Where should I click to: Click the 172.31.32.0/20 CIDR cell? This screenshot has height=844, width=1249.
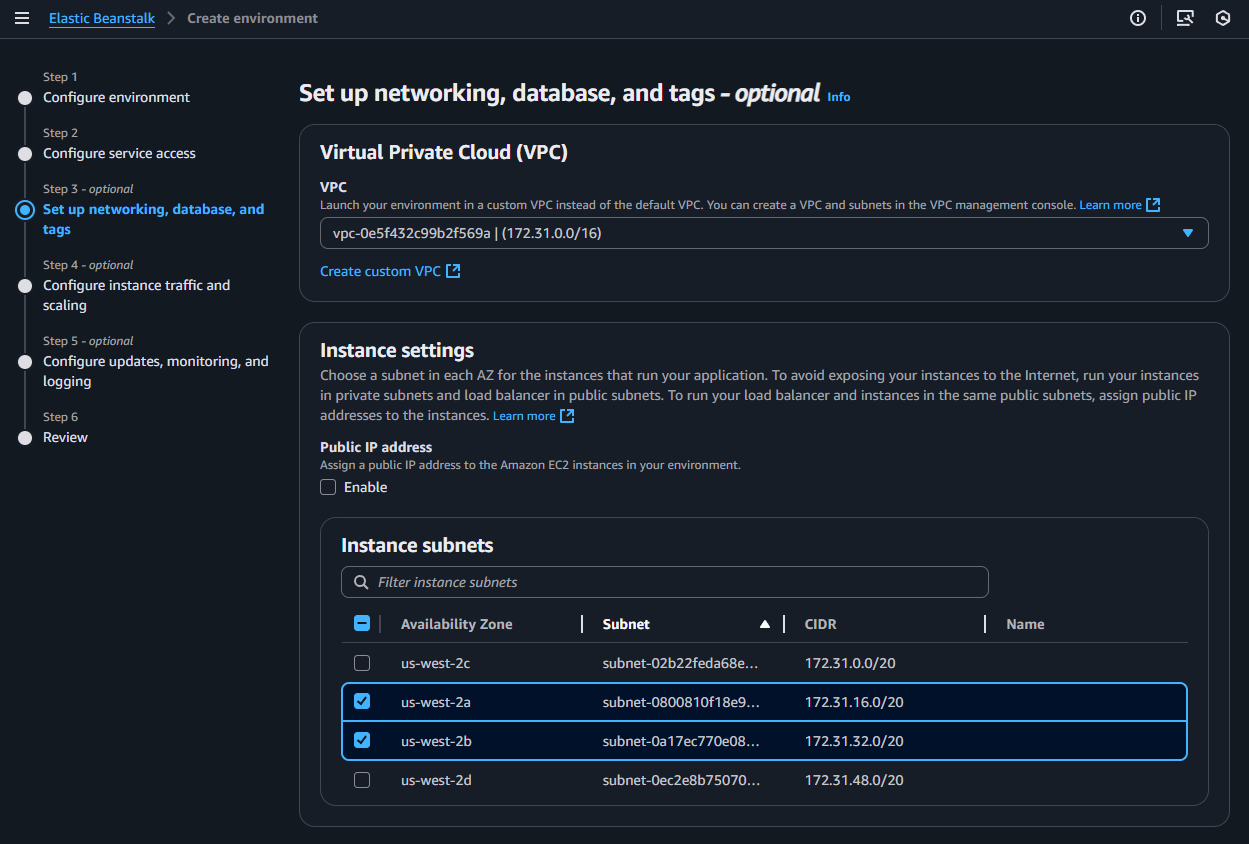(x=854, y=741)
